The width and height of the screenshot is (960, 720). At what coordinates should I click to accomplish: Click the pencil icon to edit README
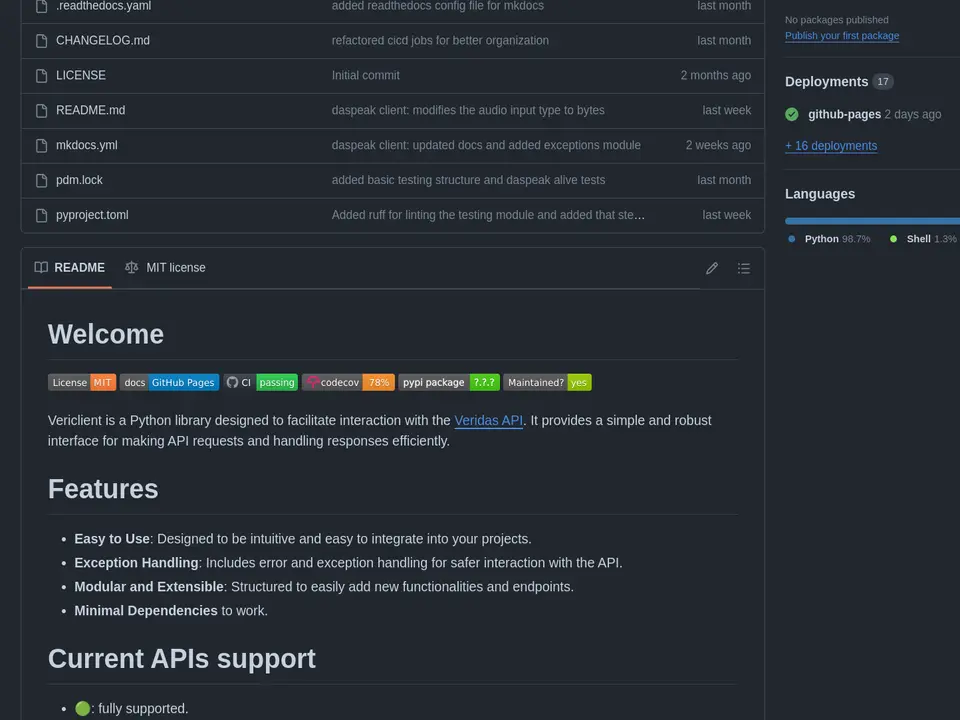click(711, 268)
